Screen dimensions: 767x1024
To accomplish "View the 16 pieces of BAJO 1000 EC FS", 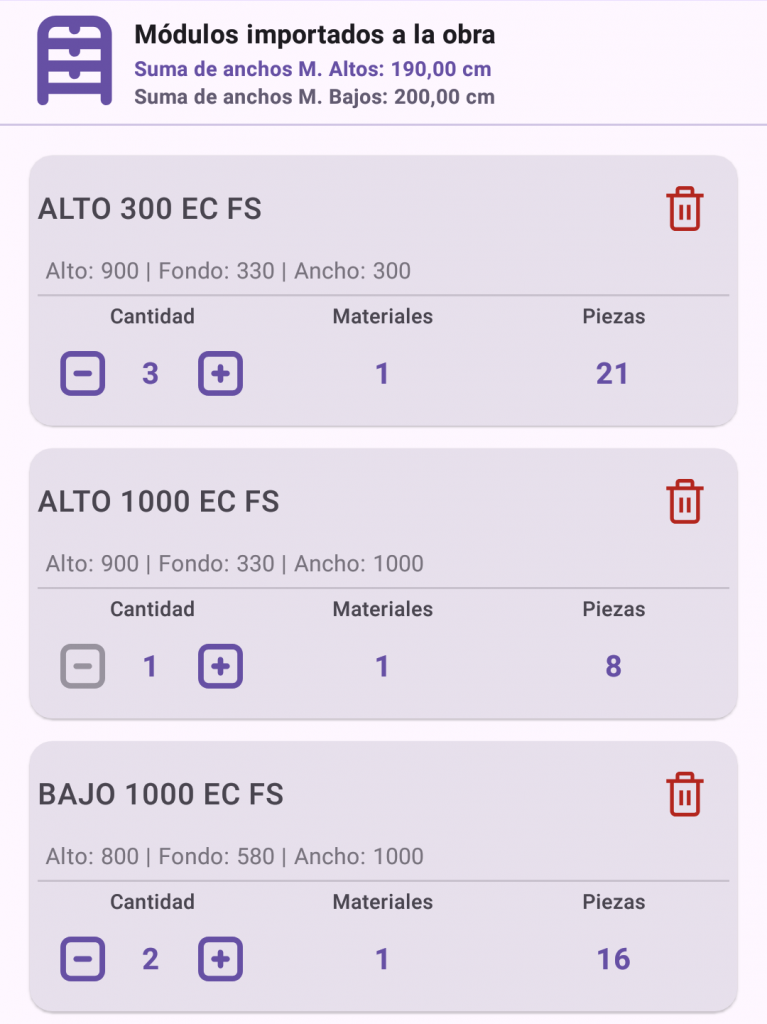I will click(613, 959).
